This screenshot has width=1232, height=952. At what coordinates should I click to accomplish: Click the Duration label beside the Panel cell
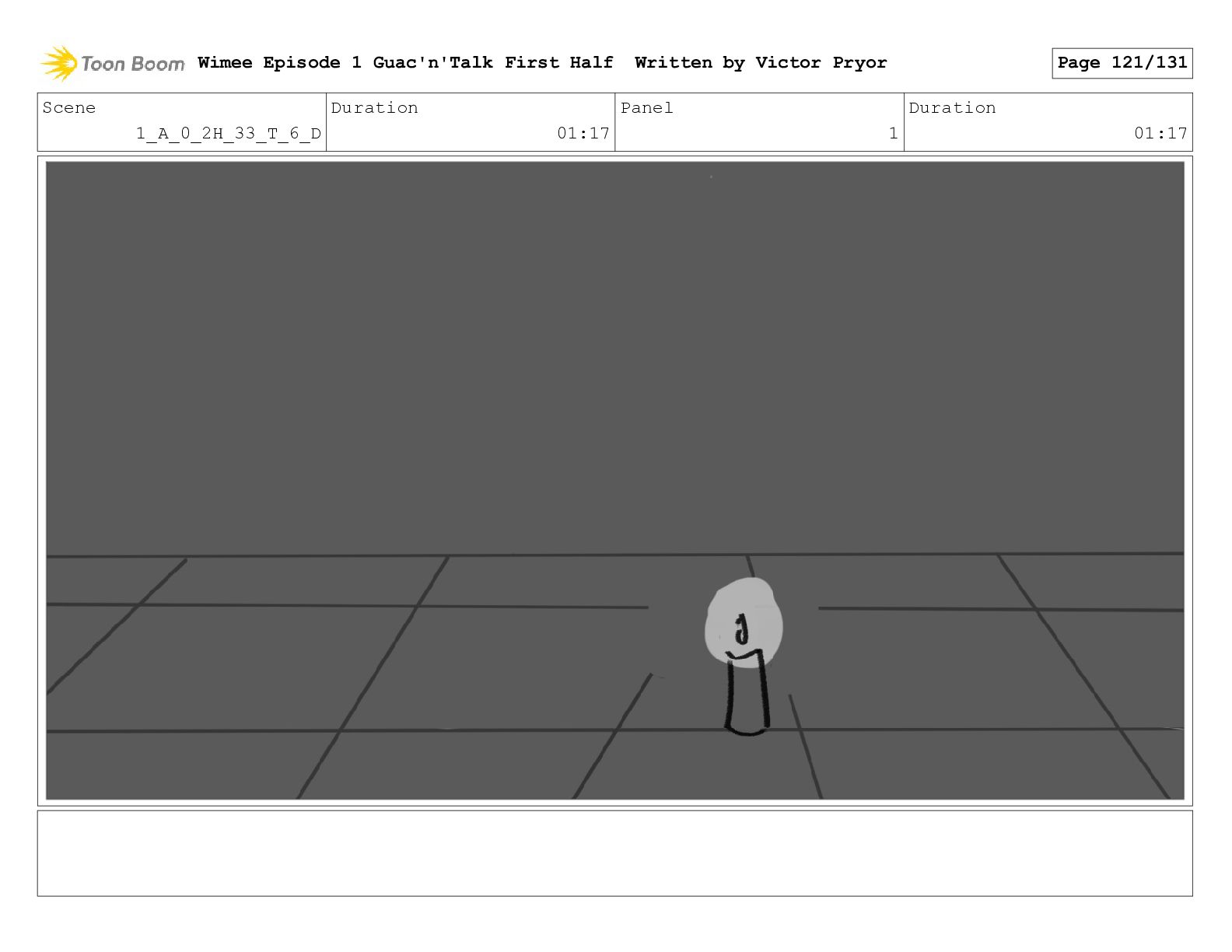[x=952, y=108]
